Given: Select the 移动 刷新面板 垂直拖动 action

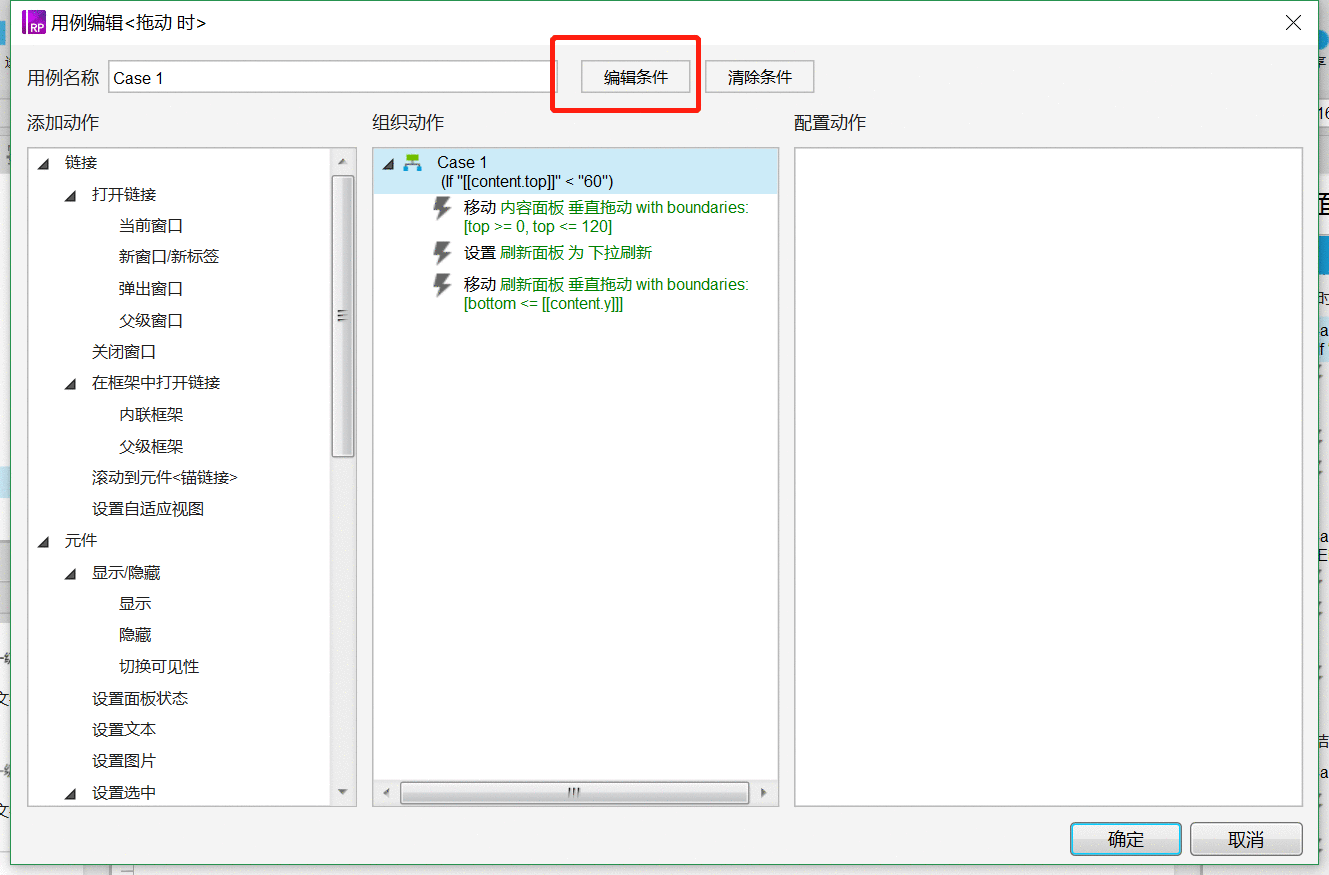Looking at the screenshot, I should (x=606, y=294).
